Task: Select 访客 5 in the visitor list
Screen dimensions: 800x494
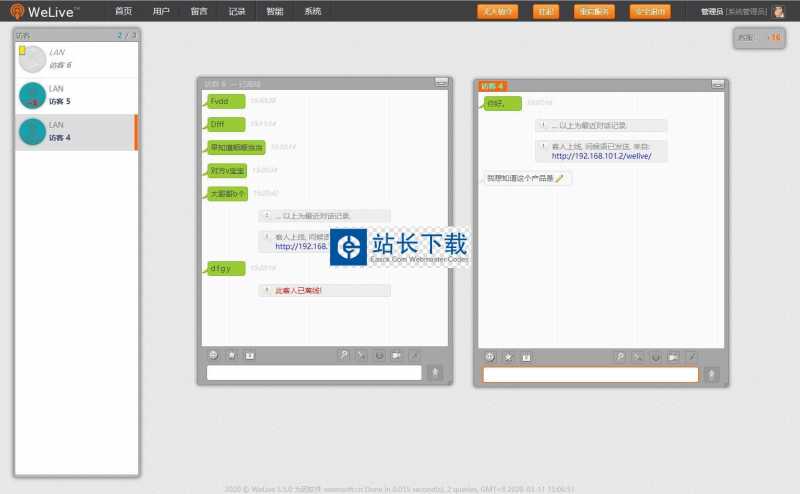Action: tap(75, 96)
